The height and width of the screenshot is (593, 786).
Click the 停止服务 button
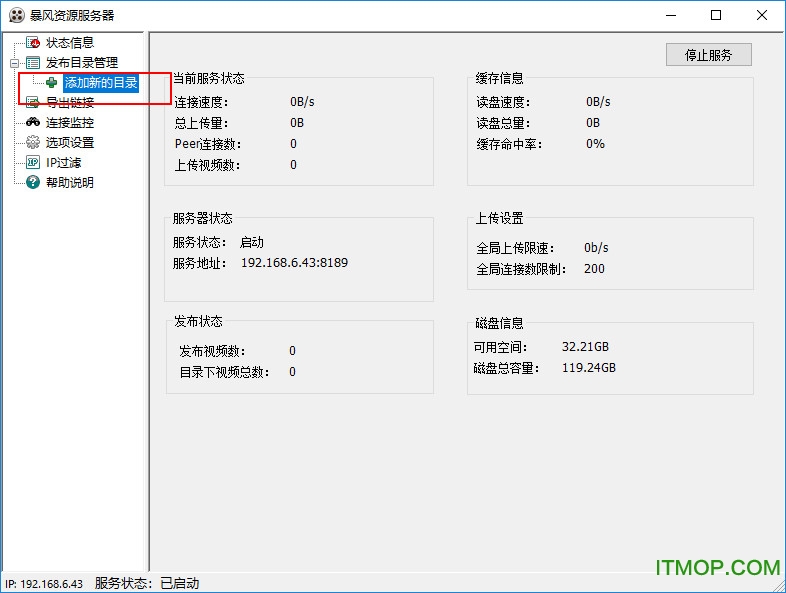point(708,55)
